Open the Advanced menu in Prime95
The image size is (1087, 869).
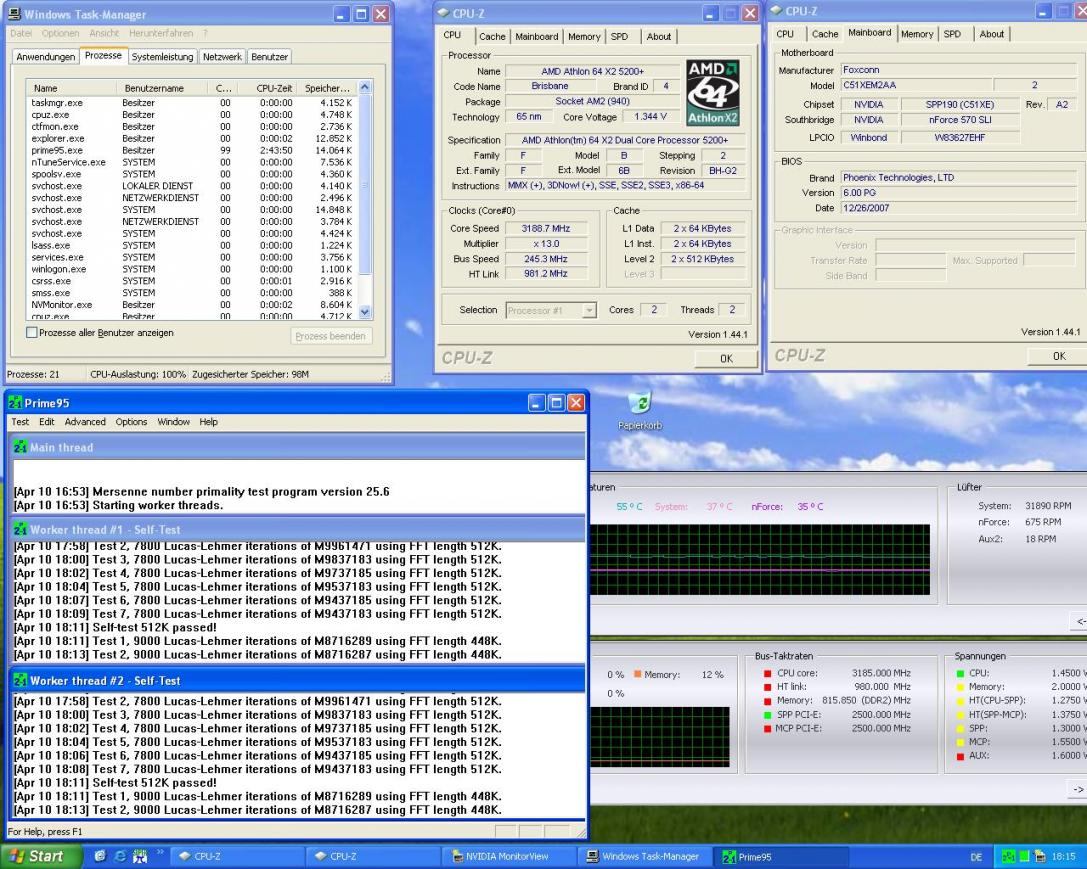(x=85, y=421)
